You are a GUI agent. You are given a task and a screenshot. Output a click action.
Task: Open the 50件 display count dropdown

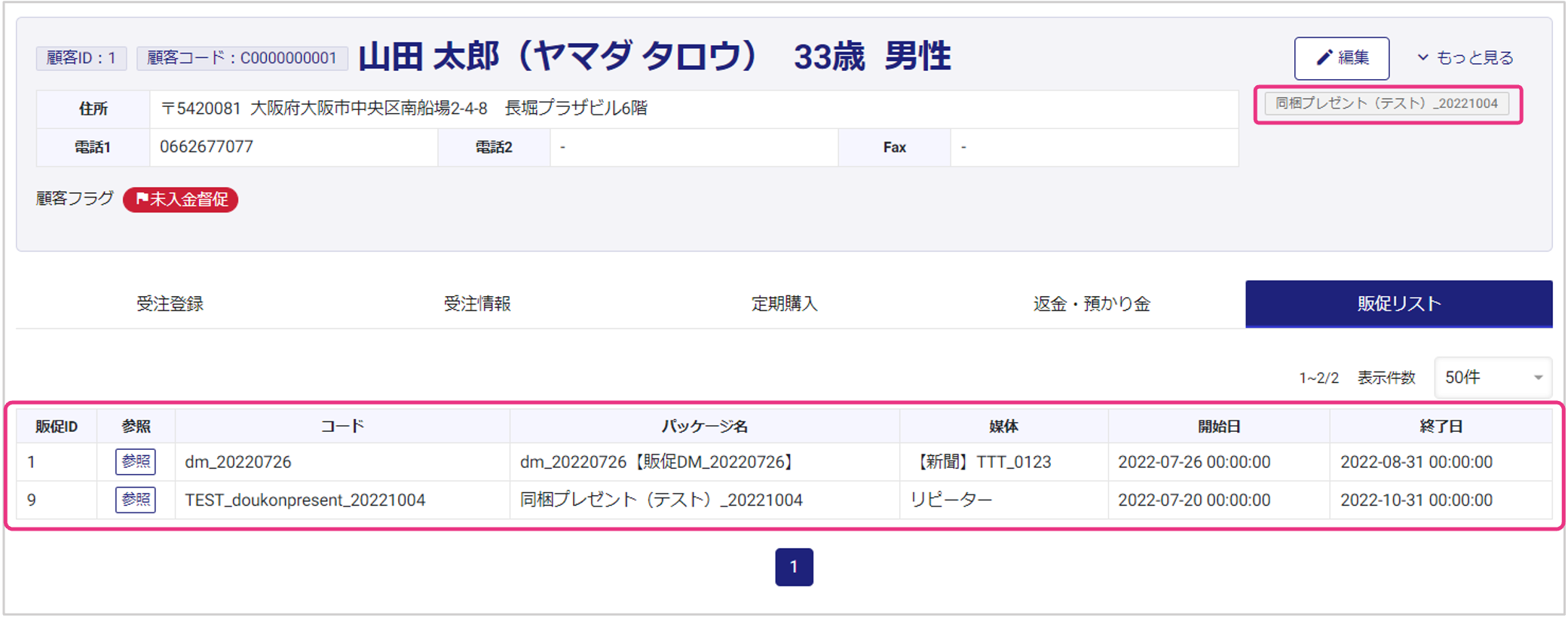[1492, 378]
